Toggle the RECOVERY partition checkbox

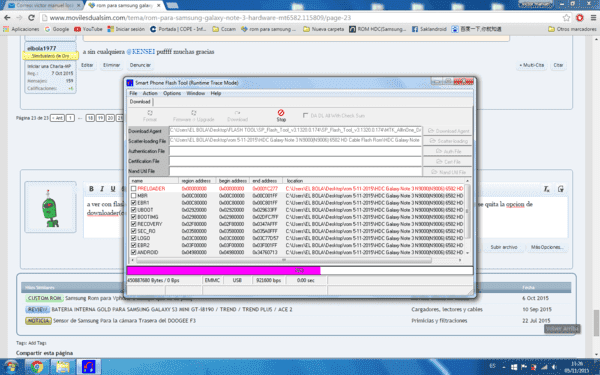tap(134, 224)
